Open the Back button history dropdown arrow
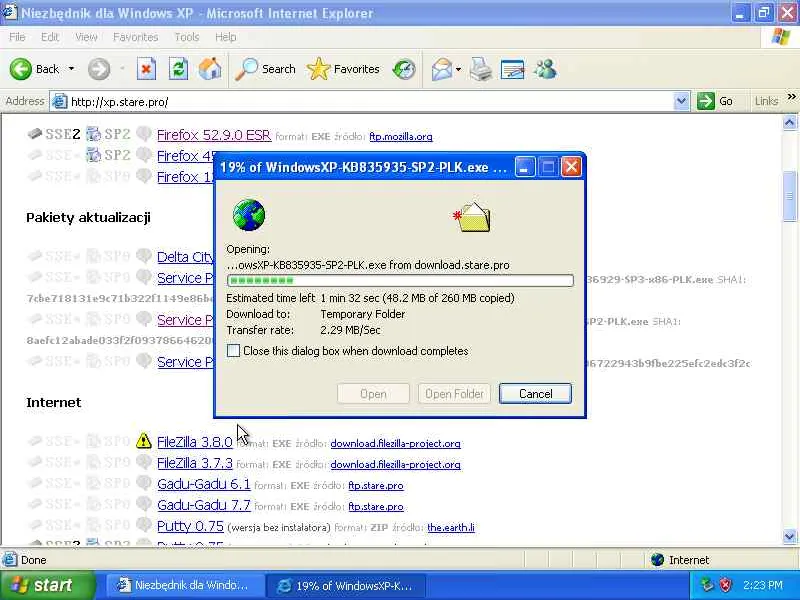The width and height of the screenshot is (800, 600). pyautogui.click(x=71, y=69)
